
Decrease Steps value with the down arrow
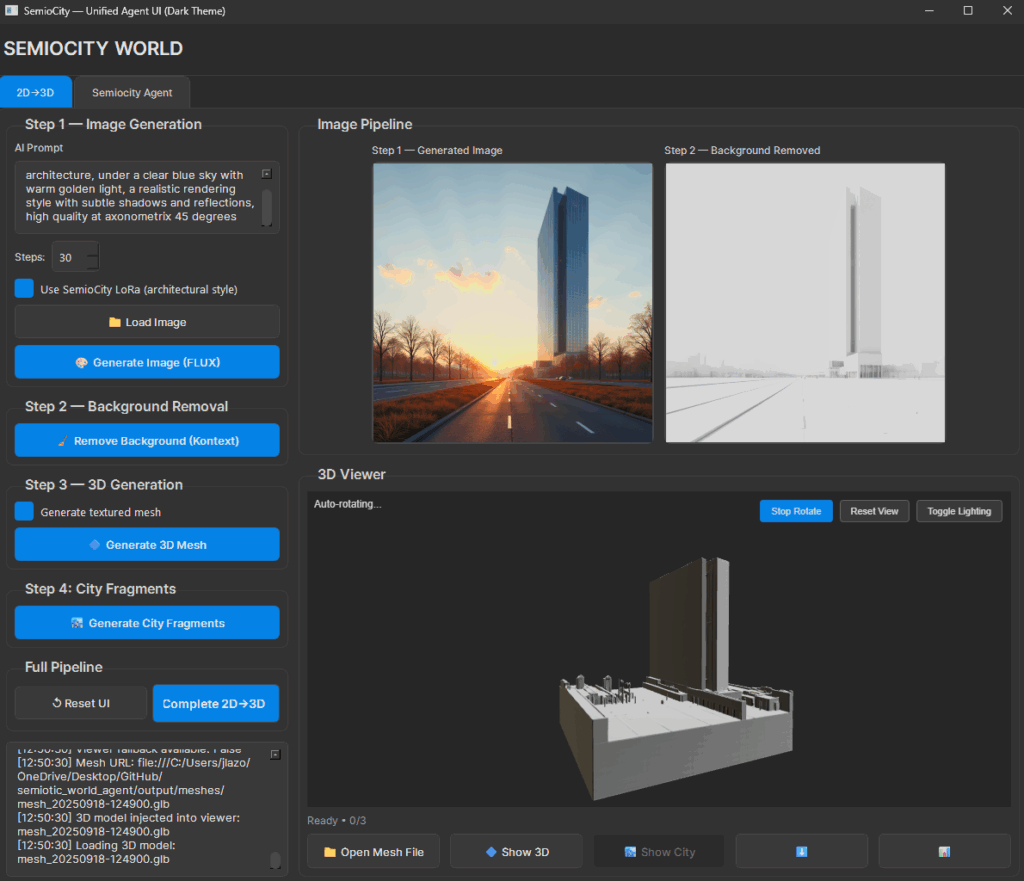(x=93, y=264)
